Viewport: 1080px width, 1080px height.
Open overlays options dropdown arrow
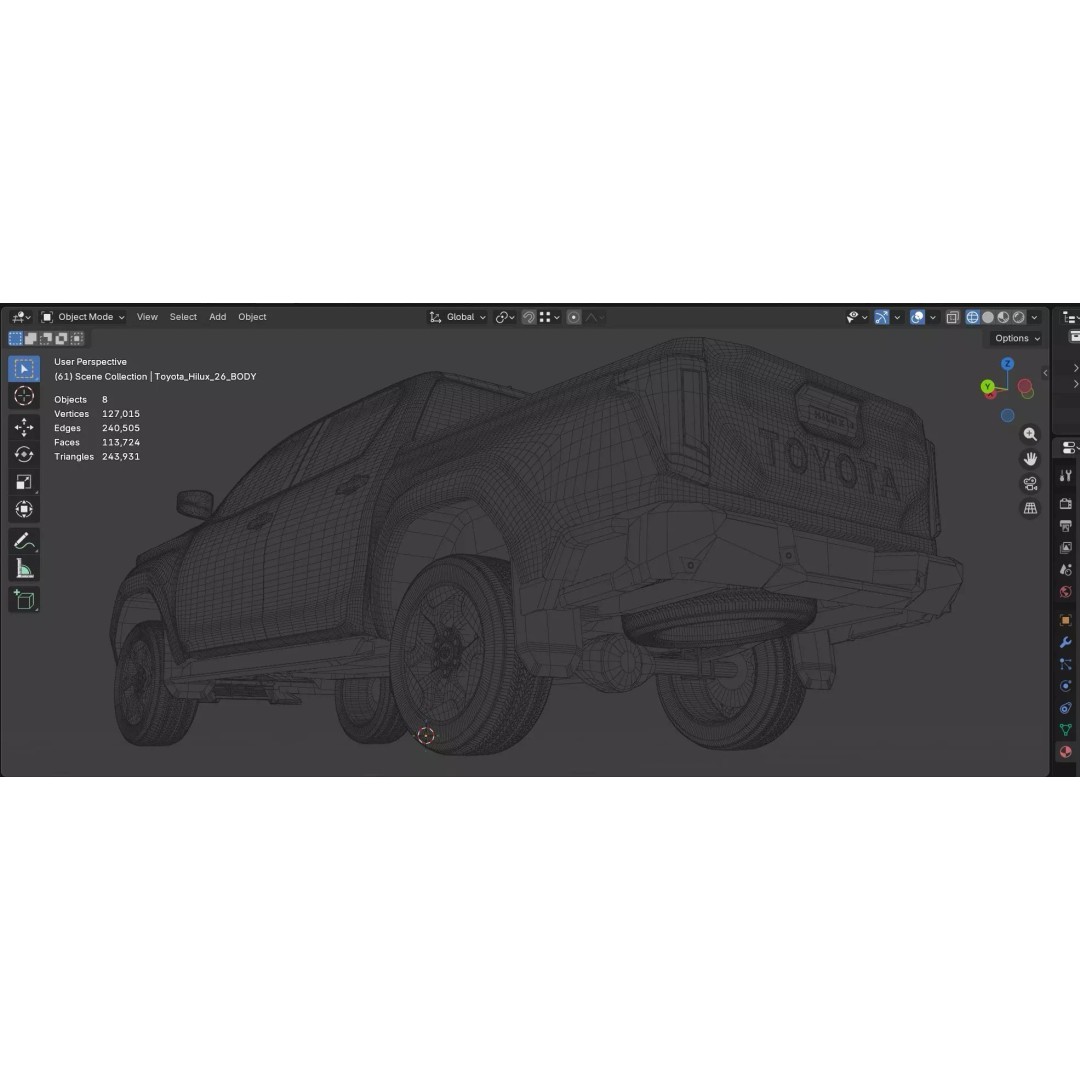[933, 318]
